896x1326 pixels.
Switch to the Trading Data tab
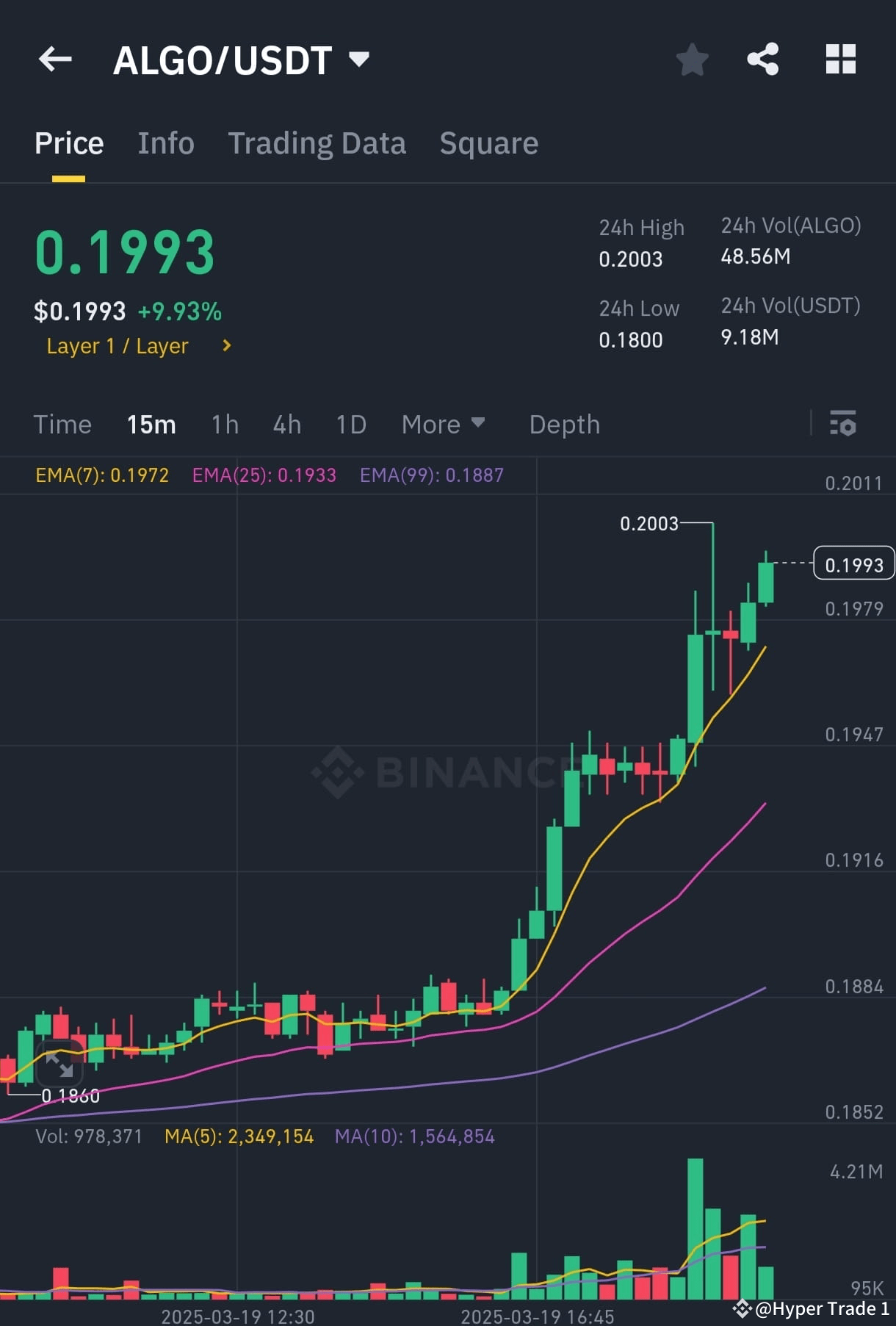317,143
